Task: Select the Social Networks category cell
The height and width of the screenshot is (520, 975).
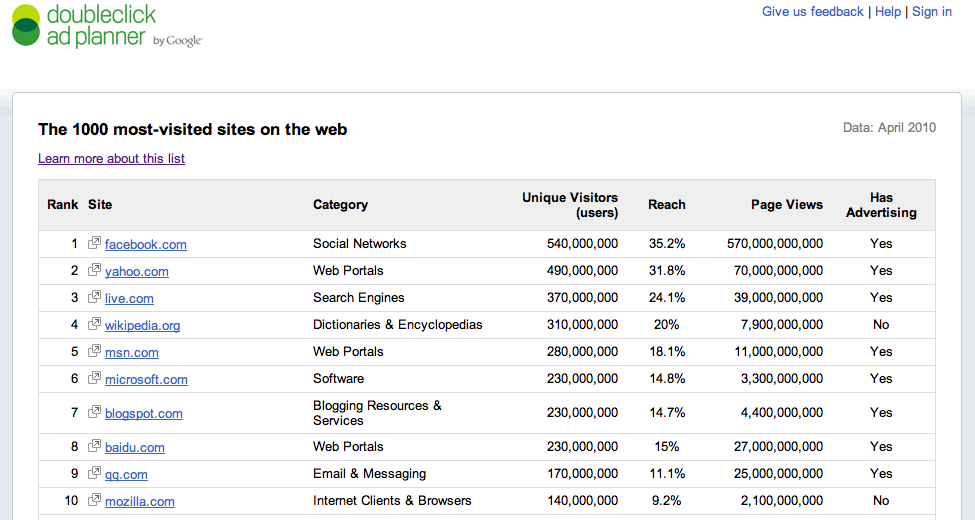Action: tap(359, 243)
